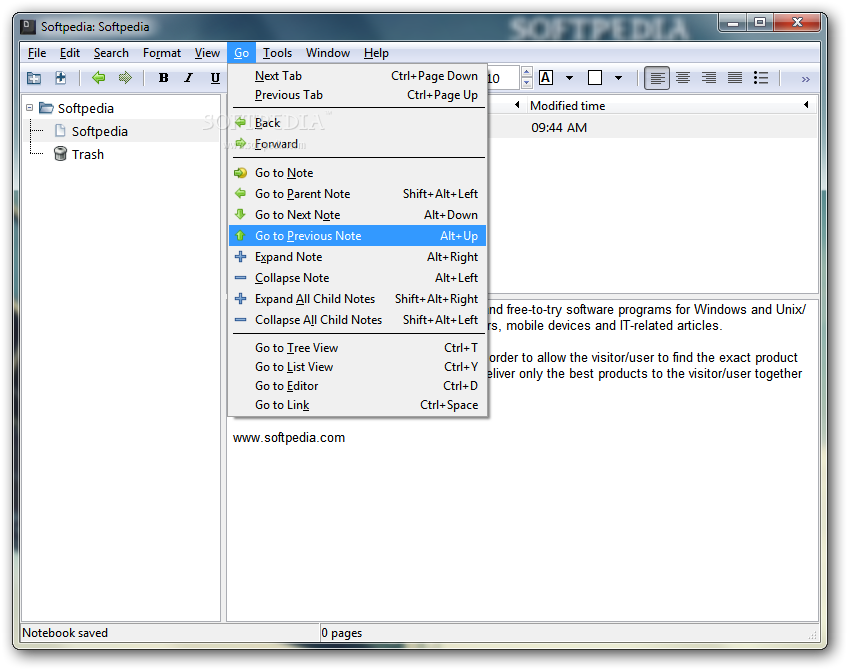Choose Collapse Note from menu
Viewport: 848px width, 670px height.
tap(357, 278)
